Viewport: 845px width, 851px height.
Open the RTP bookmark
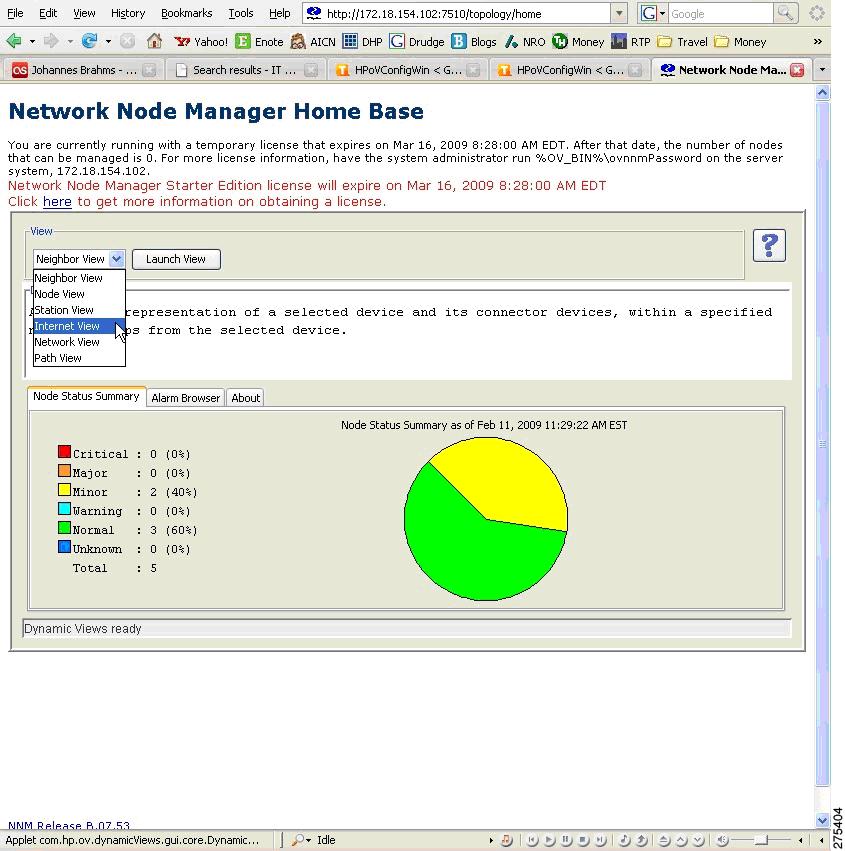[631, 42]
